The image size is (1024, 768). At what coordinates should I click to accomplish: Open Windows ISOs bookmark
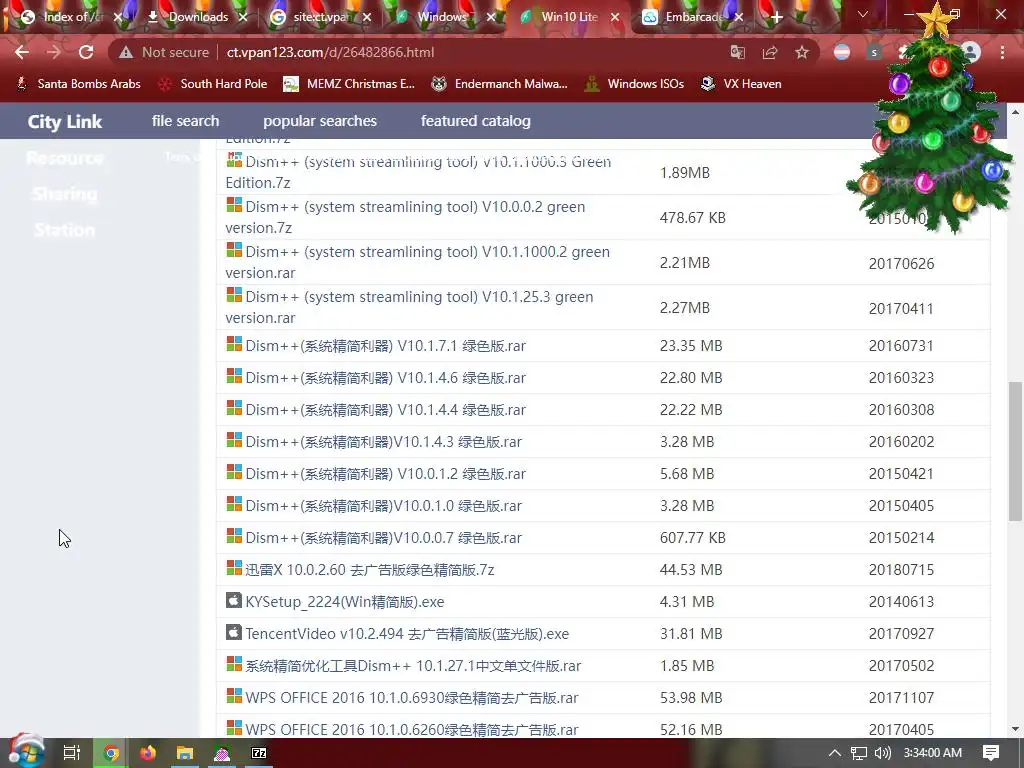[634, 84]
